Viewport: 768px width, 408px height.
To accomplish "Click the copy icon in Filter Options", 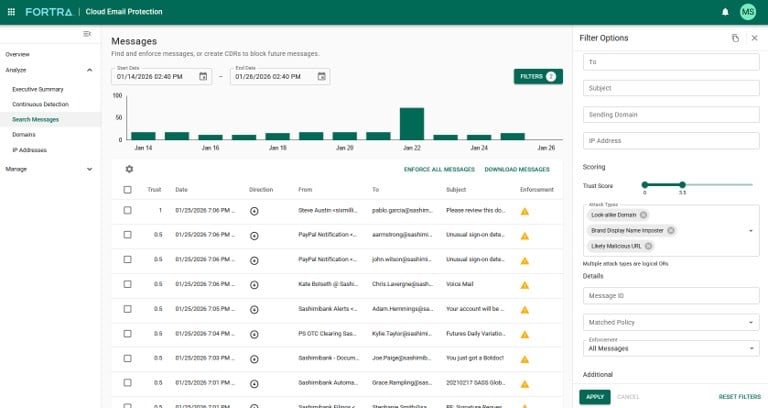I will [735, 38].
